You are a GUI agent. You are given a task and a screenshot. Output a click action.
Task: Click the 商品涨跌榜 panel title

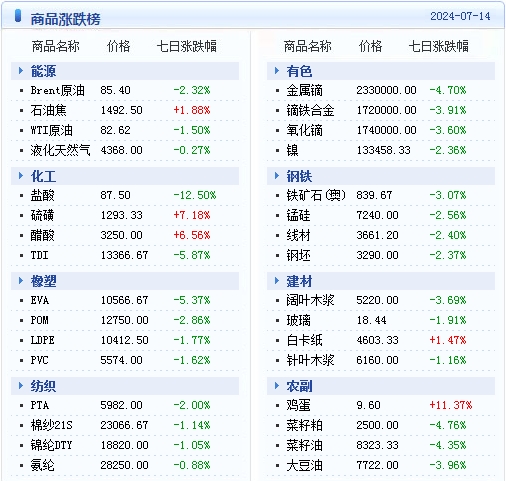coord(65,19)
